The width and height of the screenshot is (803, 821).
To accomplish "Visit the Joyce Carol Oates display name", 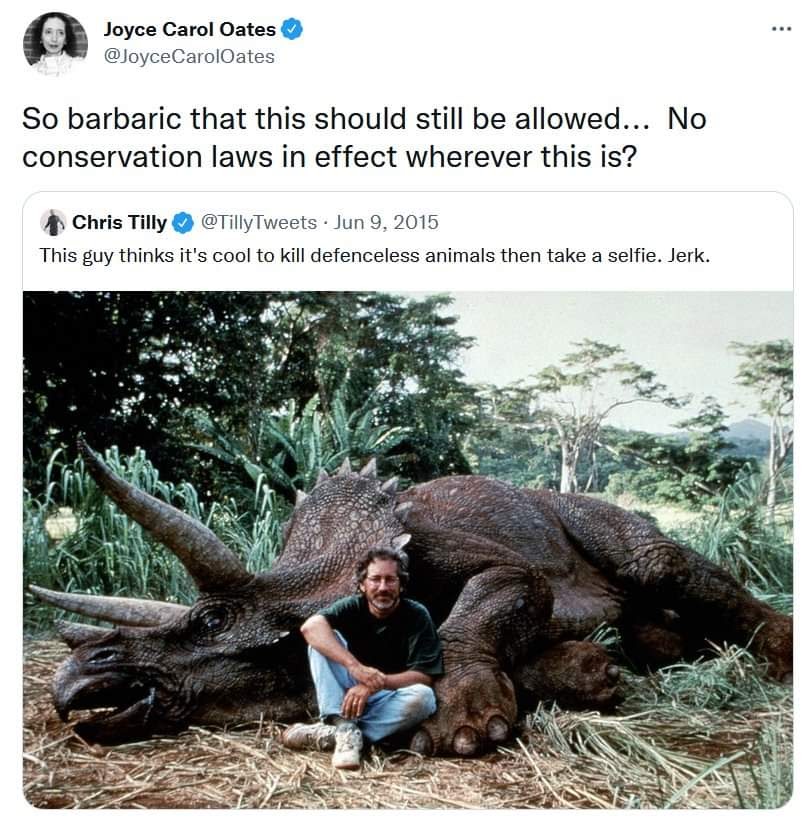I will coord(189,29).
